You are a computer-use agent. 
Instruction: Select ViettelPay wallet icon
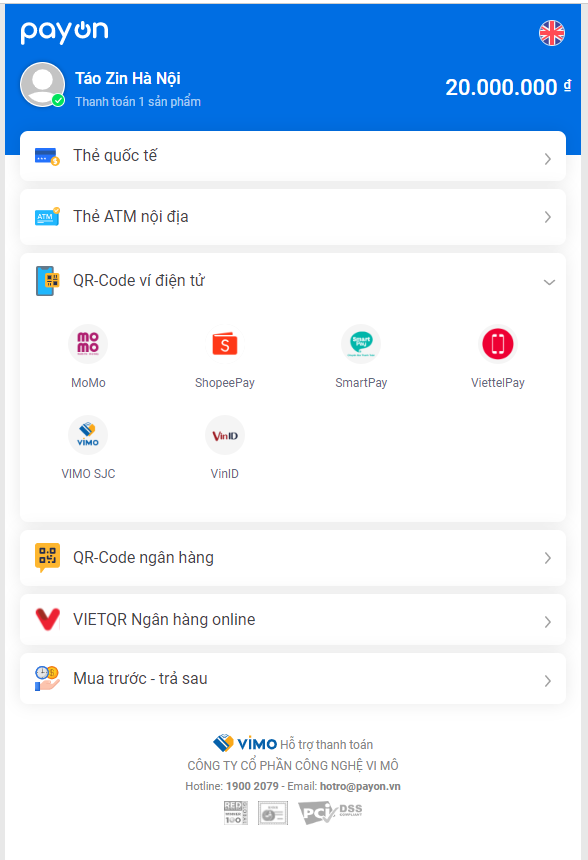(x=497, y=344)
